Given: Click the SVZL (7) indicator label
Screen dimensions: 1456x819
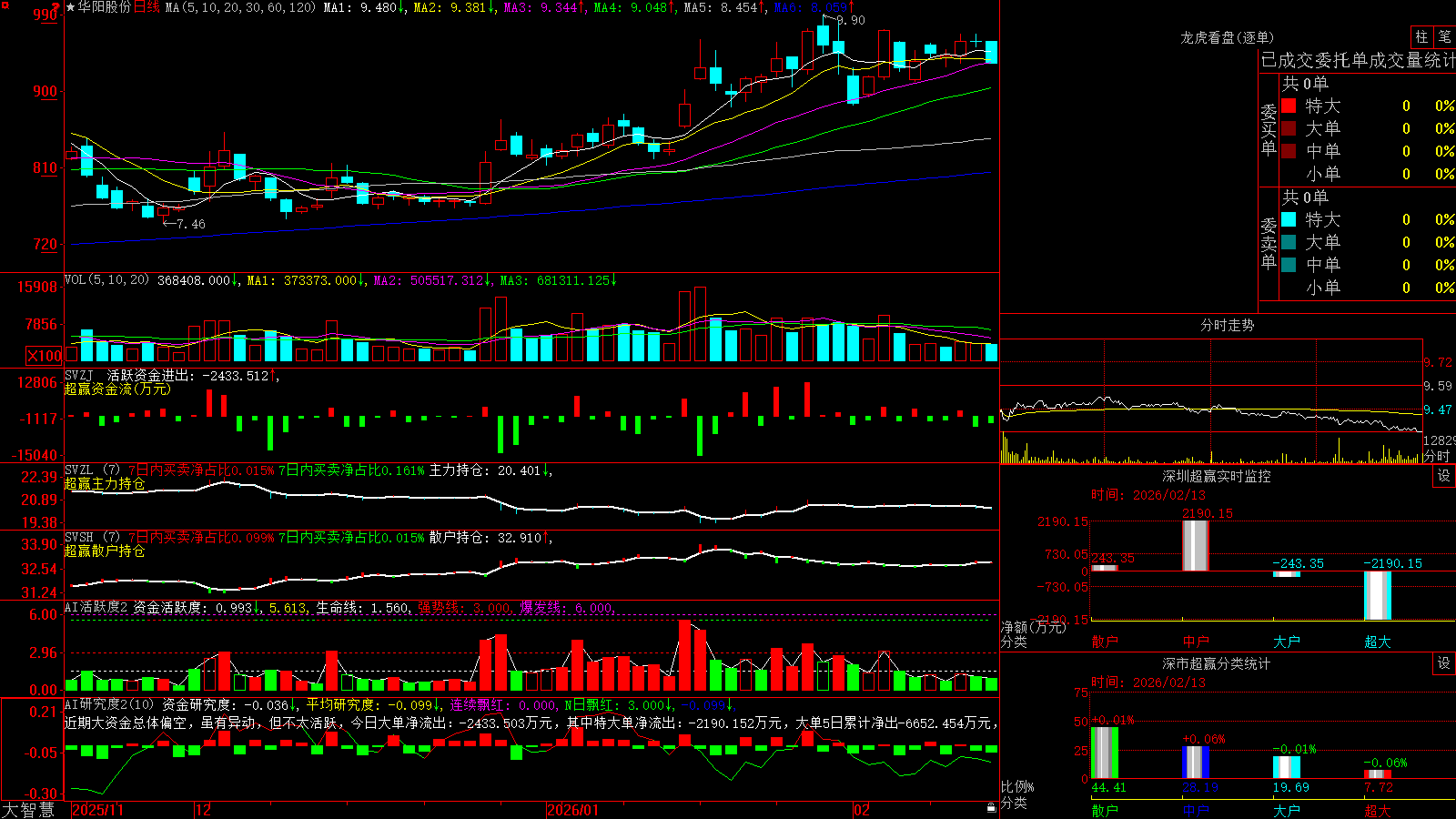Looking at the screenshot, I should [92, 470].
